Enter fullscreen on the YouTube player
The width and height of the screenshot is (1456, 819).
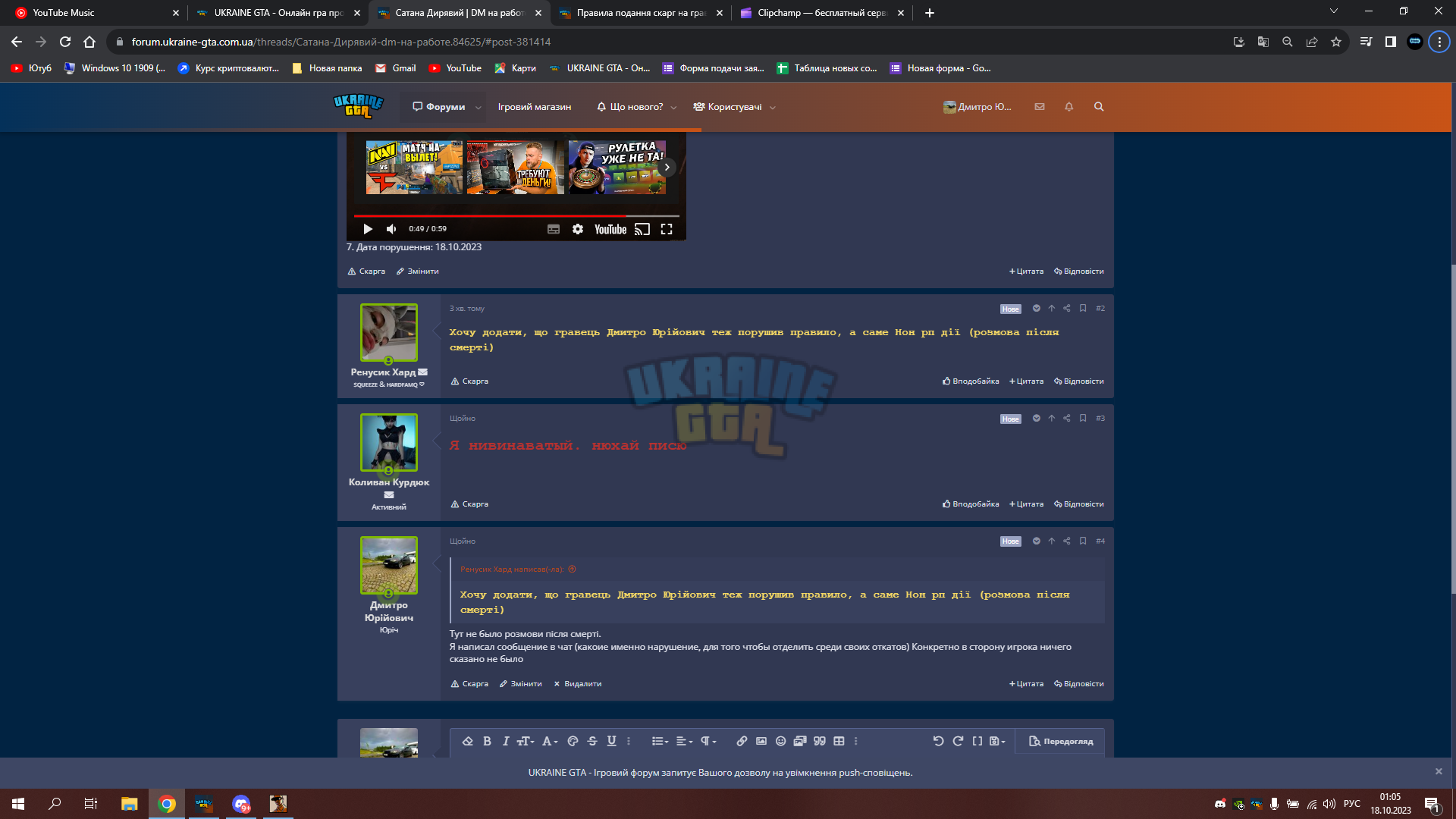(x=667, y=229)
